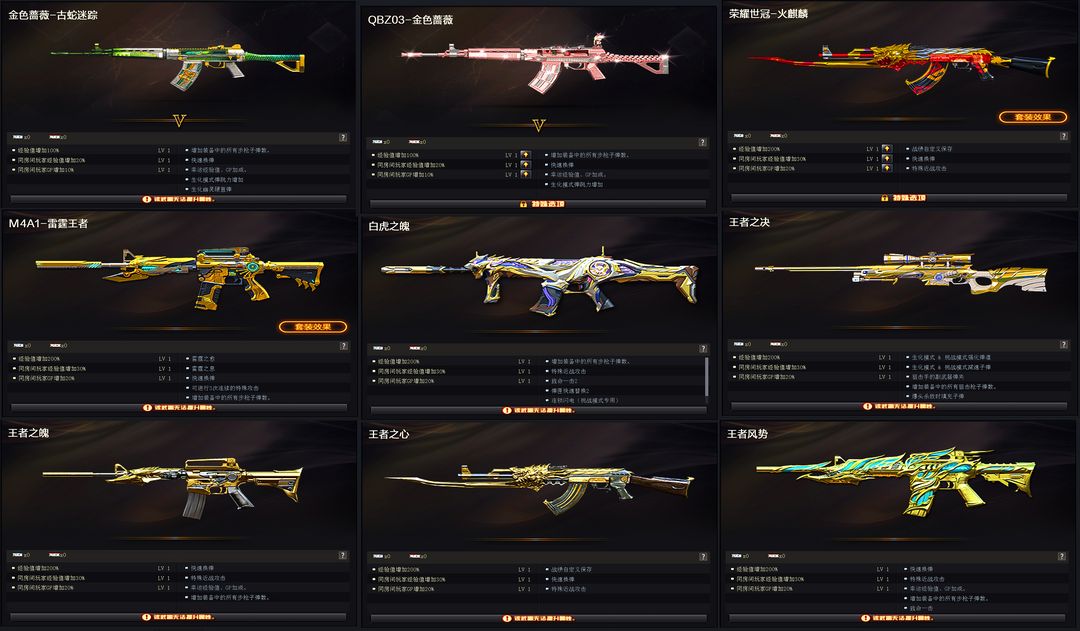
Task: Upgrade the 经验值增加100% stat in QBZ03-金色蔷薇
Action: tap(525, 155)
